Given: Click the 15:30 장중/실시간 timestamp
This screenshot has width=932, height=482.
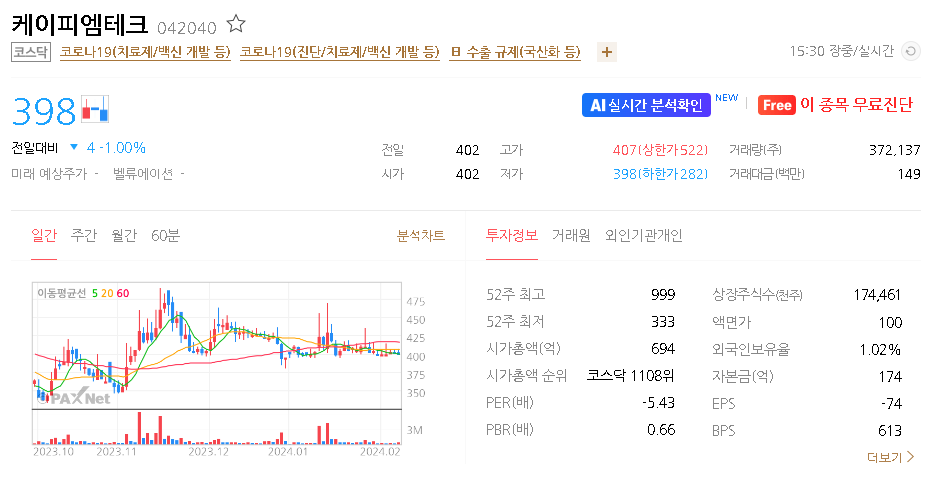Looking at the screenshot, I should tap(842, 52).
